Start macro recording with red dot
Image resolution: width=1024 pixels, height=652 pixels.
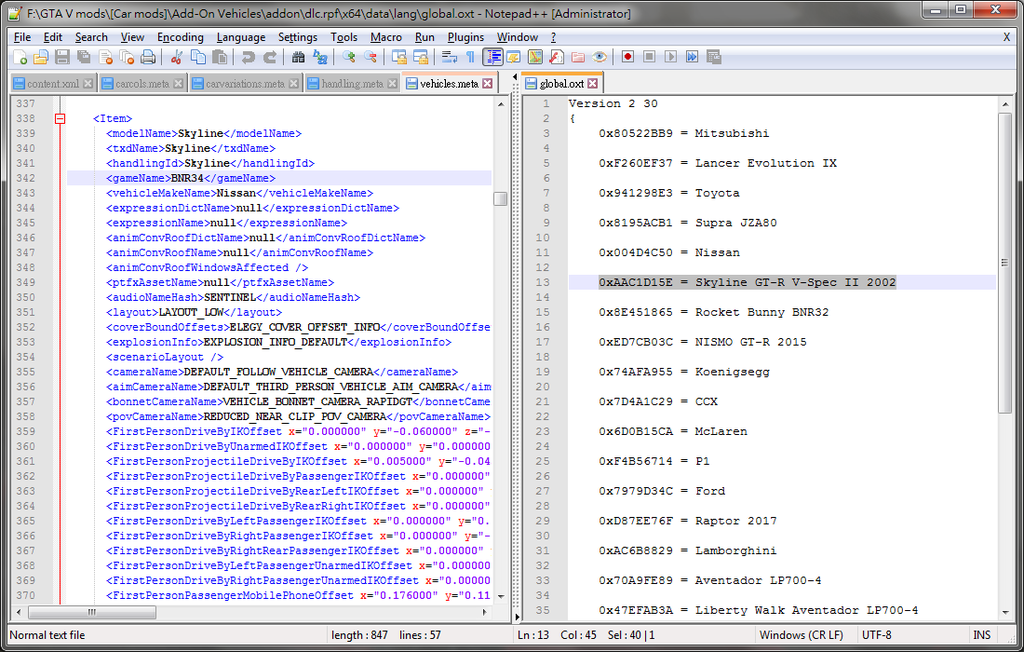pos(628,57)
